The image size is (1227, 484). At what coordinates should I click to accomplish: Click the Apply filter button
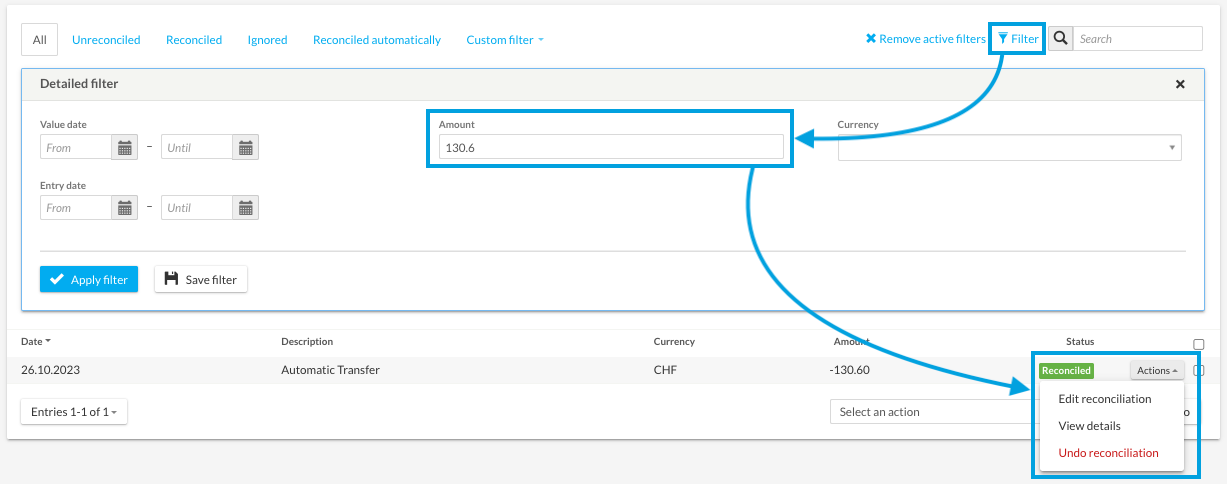[x=89, y=280]
